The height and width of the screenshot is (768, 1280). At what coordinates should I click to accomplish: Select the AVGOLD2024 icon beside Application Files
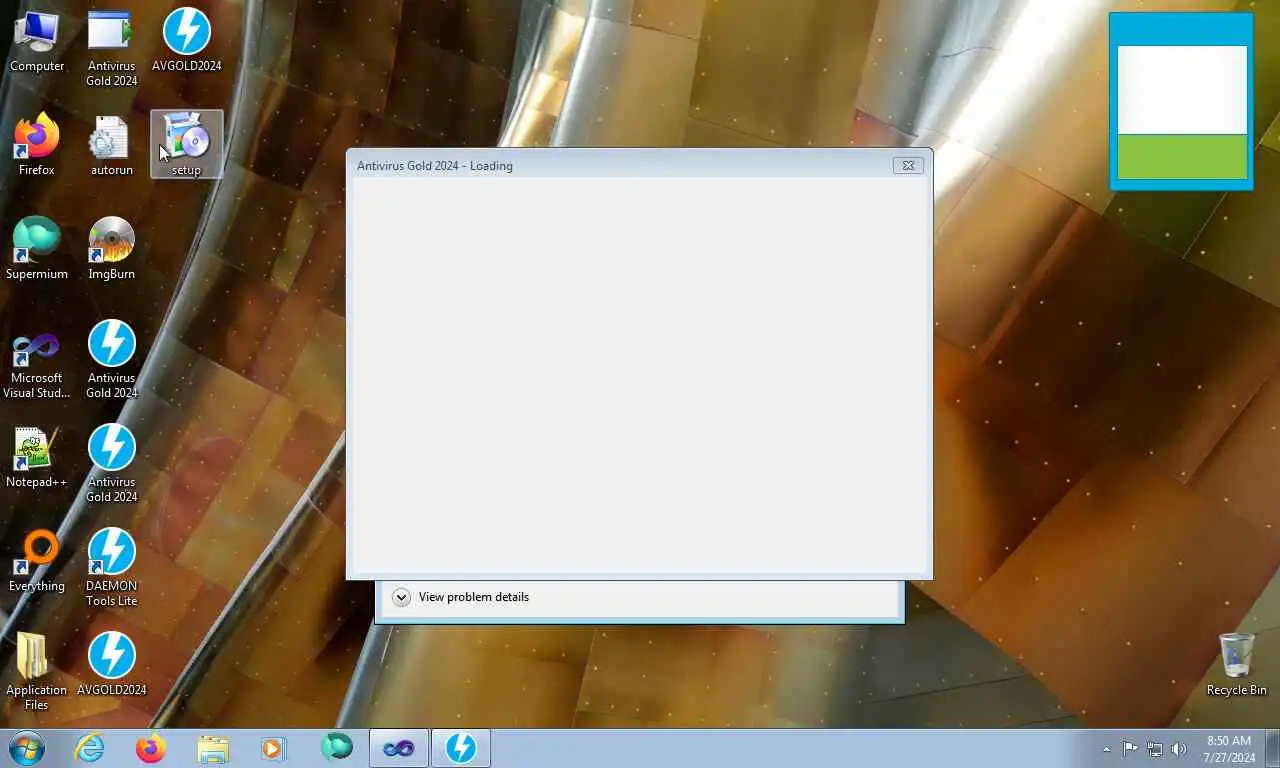pyautogui.click(x=111, y=665)
